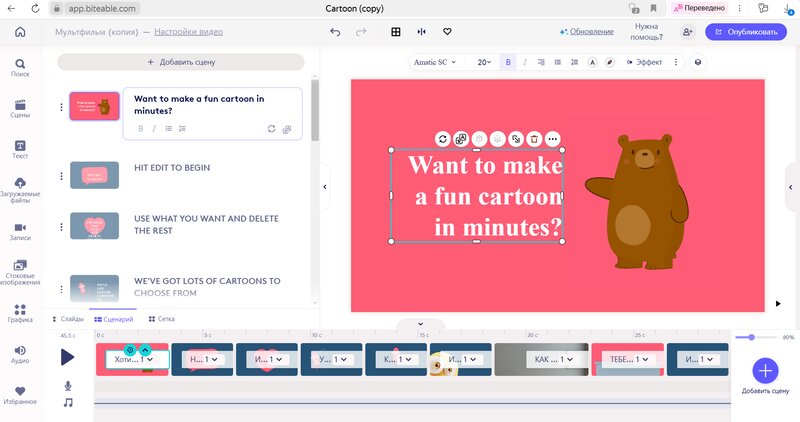Click the Опубликовать button
This screenshot has height=422, width=800.
[x=745, y=32]
